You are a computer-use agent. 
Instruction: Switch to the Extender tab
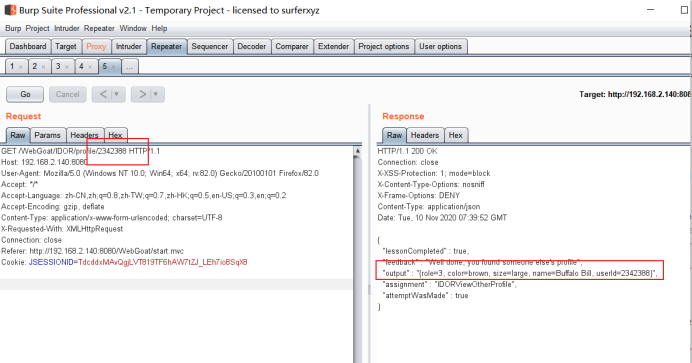pos(333,46)
